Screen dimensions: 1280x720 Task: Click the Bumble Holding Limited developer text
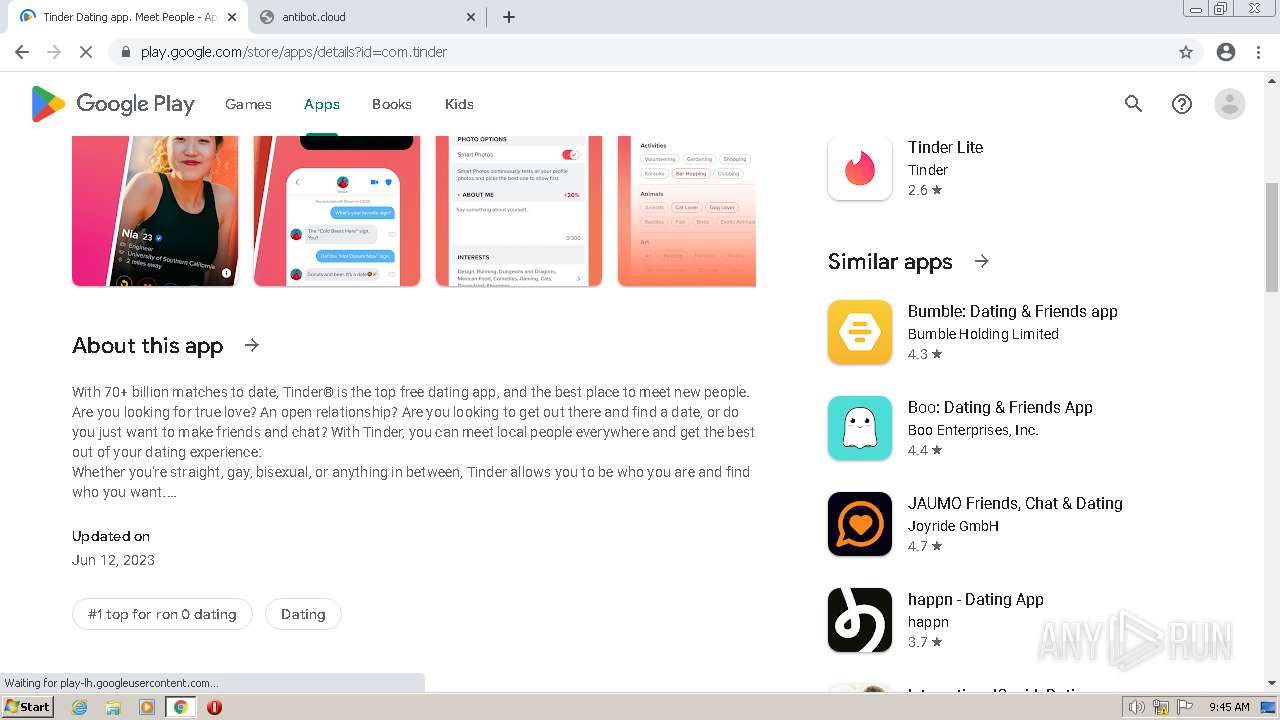click(983, 334)
